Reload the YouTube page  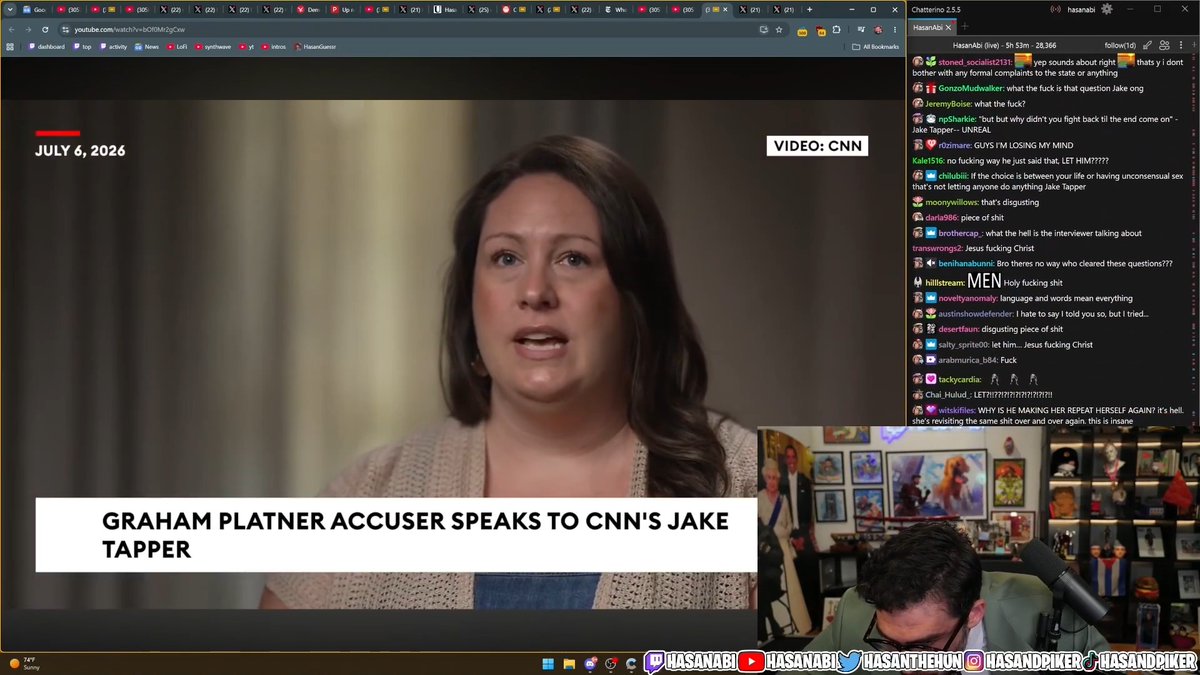45,30
